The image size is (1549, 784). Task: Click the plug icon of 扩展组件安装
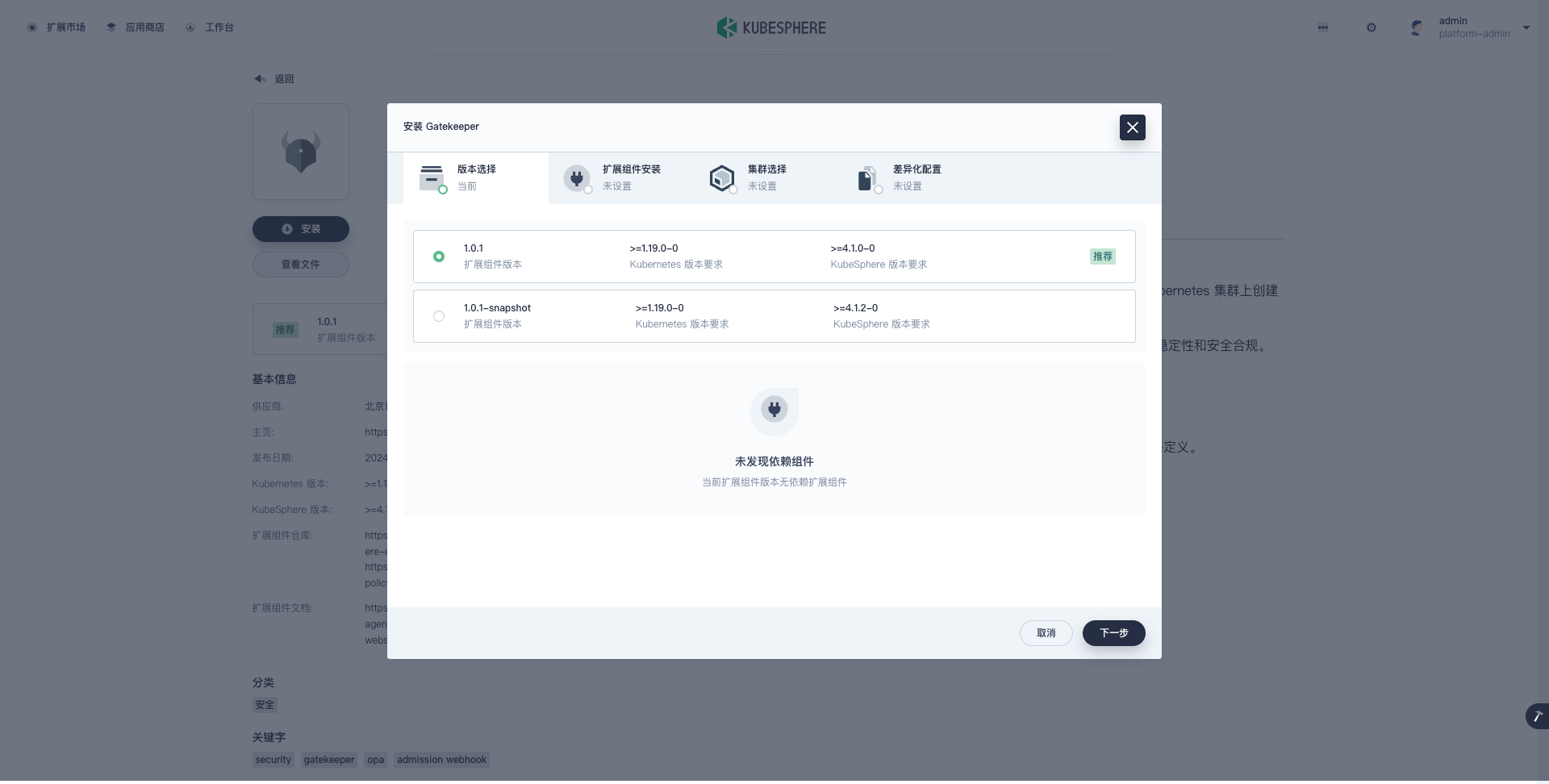click(577, 177)
